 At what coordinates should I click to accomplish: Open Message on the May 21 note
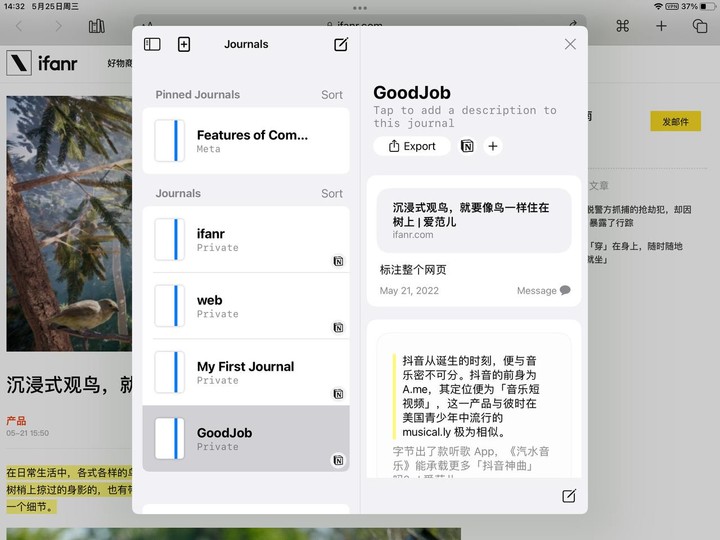(544, 290)
